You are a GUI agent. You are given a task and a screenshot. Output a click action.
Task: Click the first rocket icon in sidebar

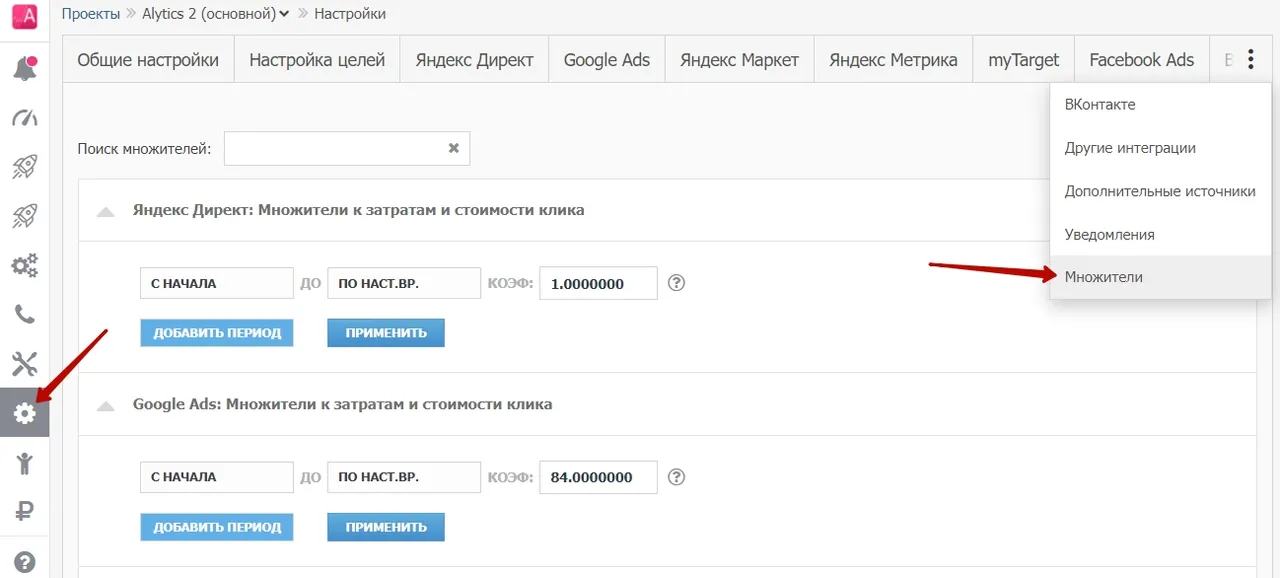[x=24, y=167]
